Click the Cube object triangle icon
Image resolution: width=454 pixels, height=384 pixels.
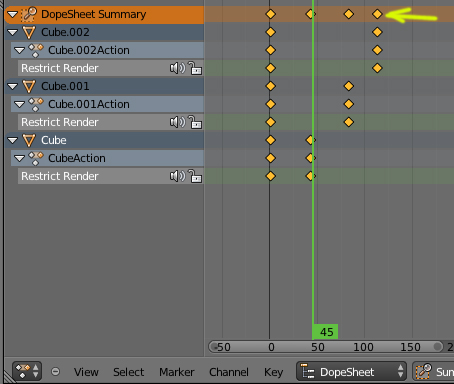(29, 140)
